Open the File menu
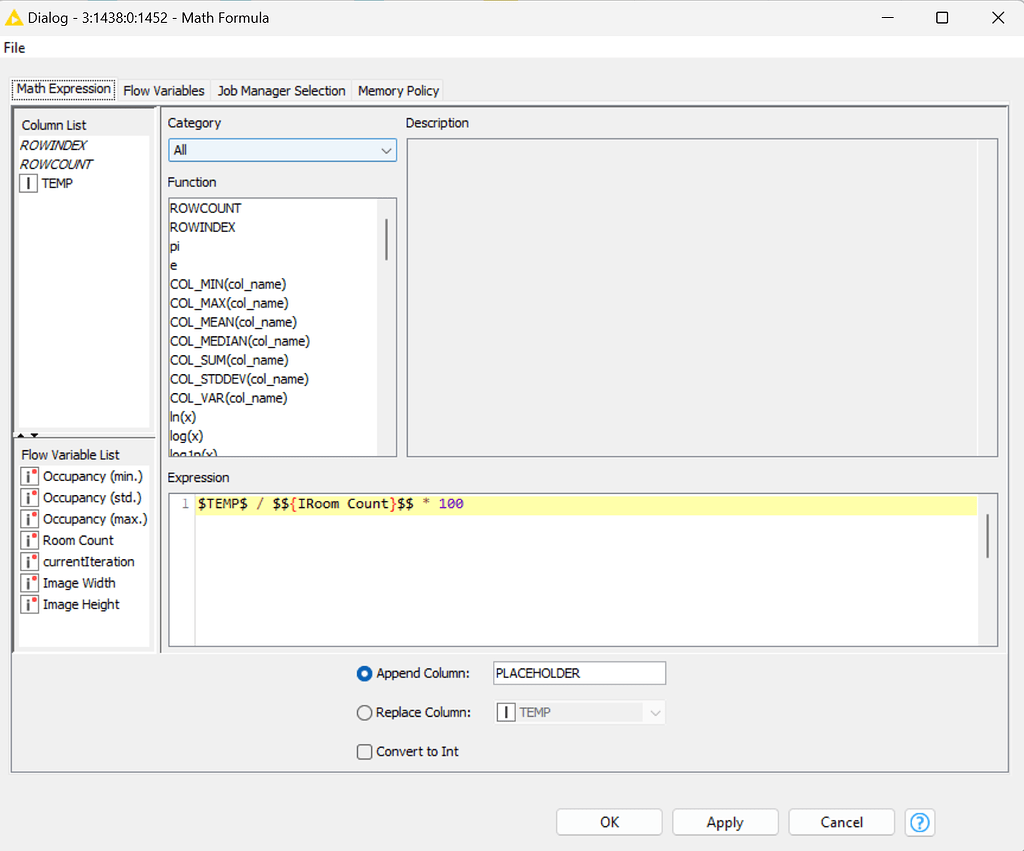 coord(14,47)
